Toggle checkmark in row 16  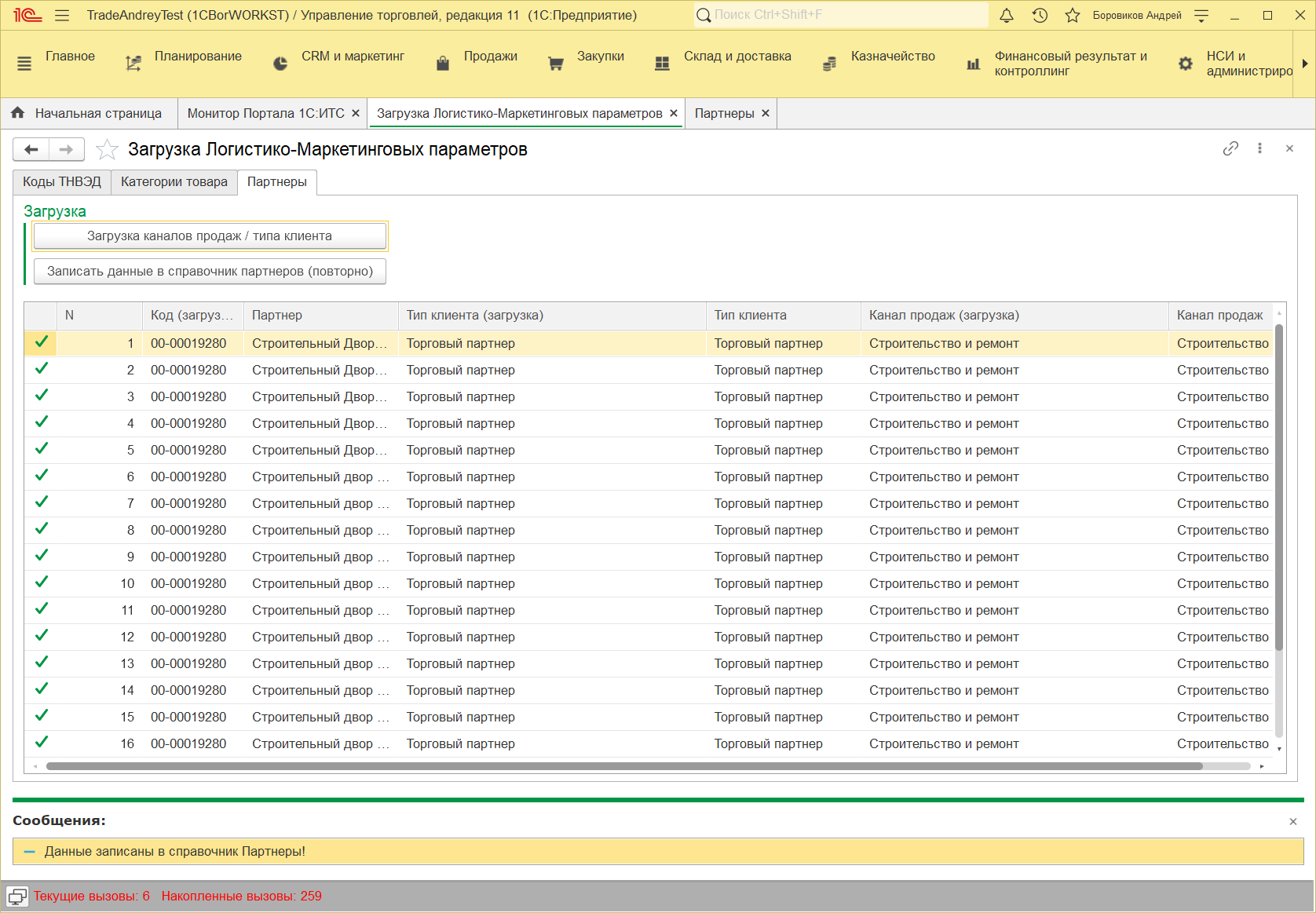42,743
